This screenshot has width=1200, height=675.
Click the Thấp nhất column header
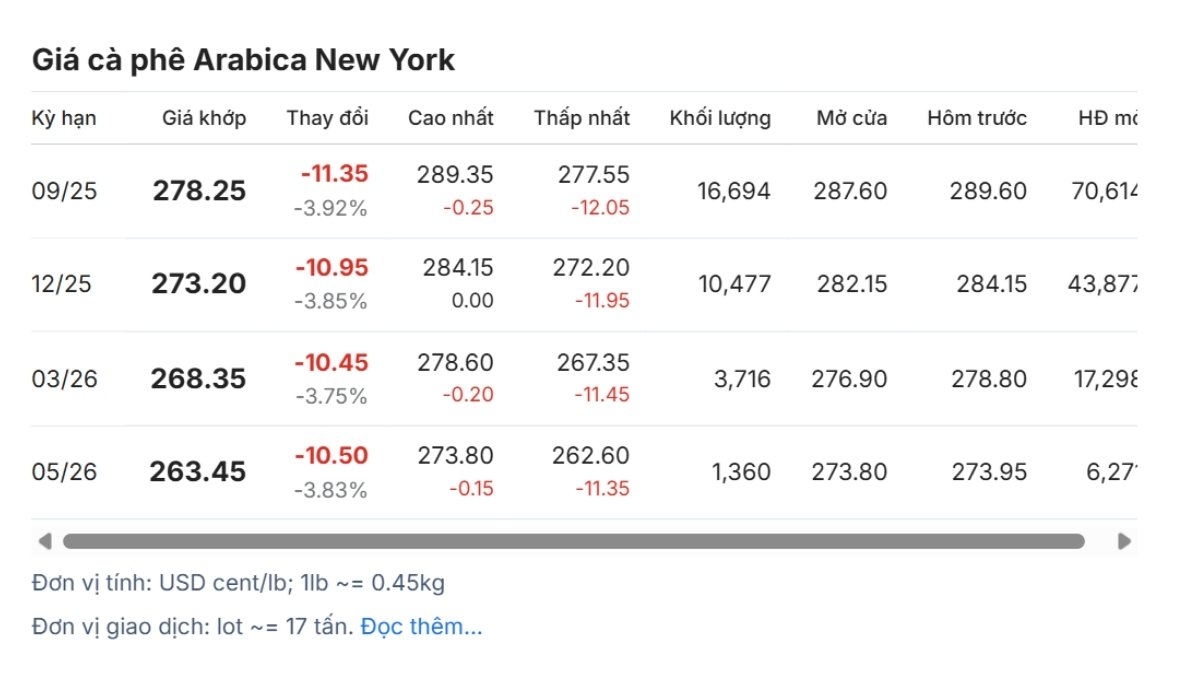pyautogui.click(x=582, y=118)
